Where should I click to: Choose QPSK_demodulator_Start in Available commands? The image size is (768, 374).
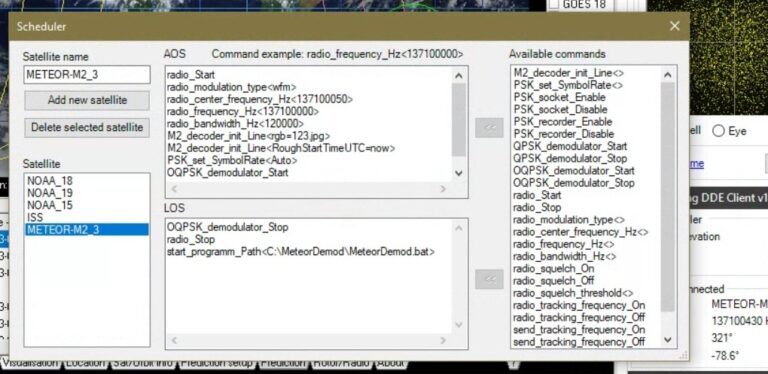tap(570, 146)
